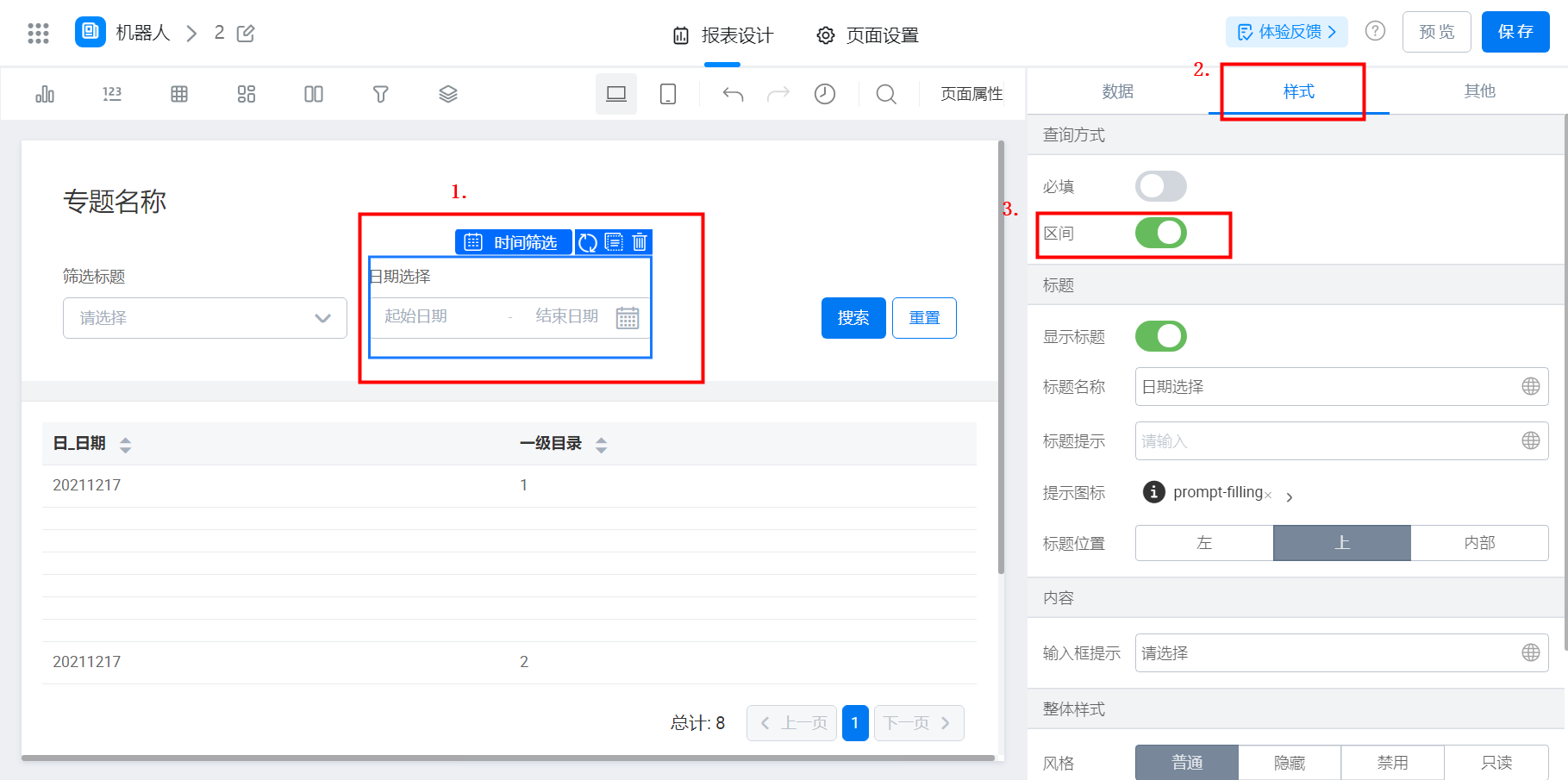This screenshot has height=780, width=1568.
Task: Turn off the 区间 switch
Action: pos(1160,233)
